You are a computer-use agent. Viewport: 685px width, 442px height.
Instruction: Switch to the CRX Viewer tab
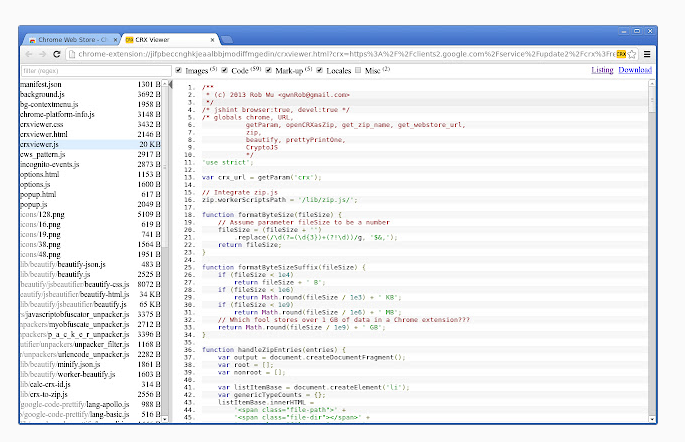tap(170, 40)
